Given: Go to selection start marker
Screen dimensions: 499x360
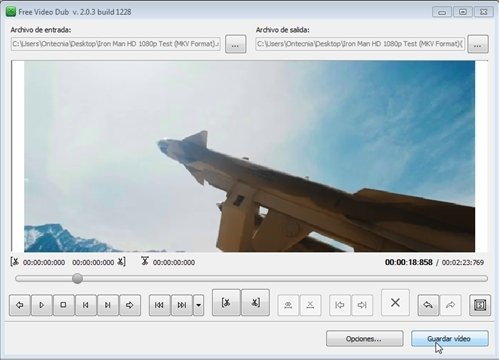Looking at the screenshot, I should coord(340,305).
